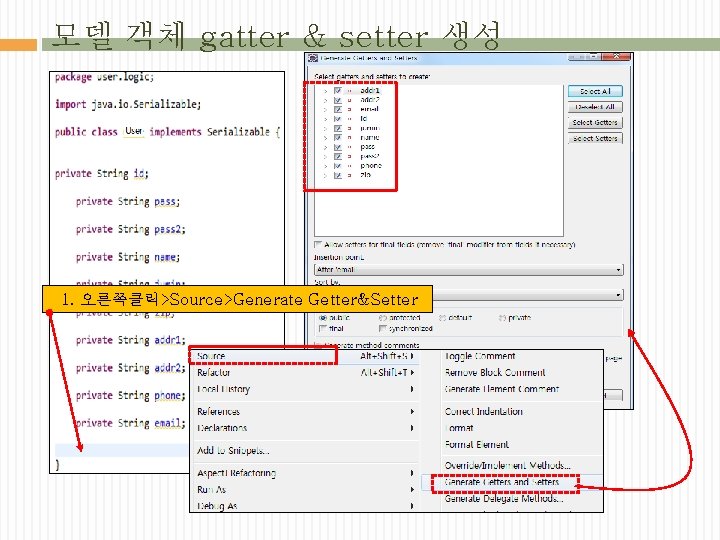Image resolution: width=720 pixels, height=540 pixels.
Task: Click the field icon beside zip
Action: click(x=349, y=175)
